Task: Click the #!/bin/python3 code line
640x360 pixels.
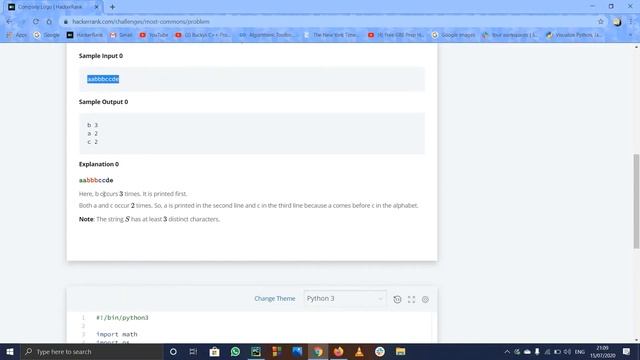Action: 122,318
